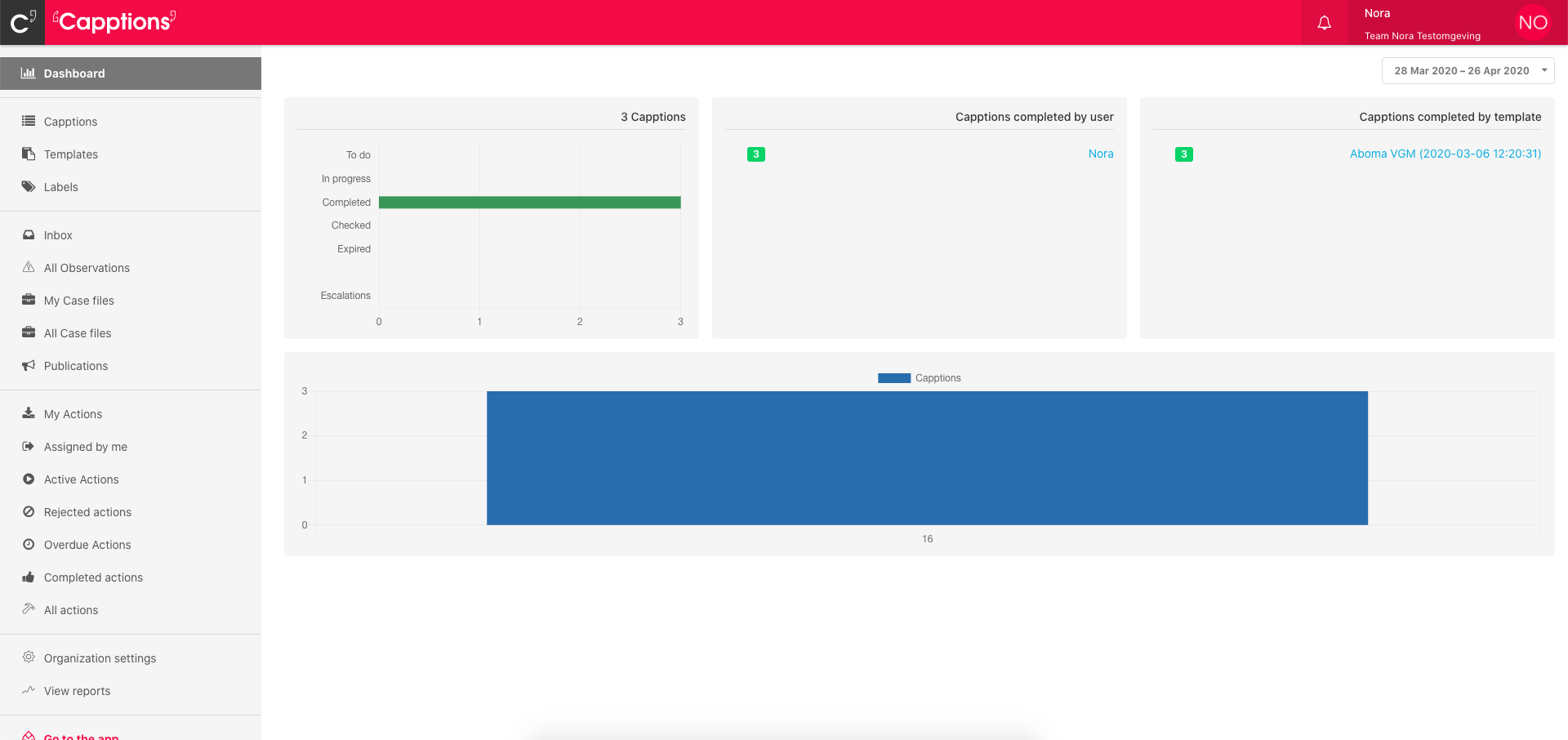Click the Active Actions play icon
Screen dimensions: 1568x740
click(29, 479)
